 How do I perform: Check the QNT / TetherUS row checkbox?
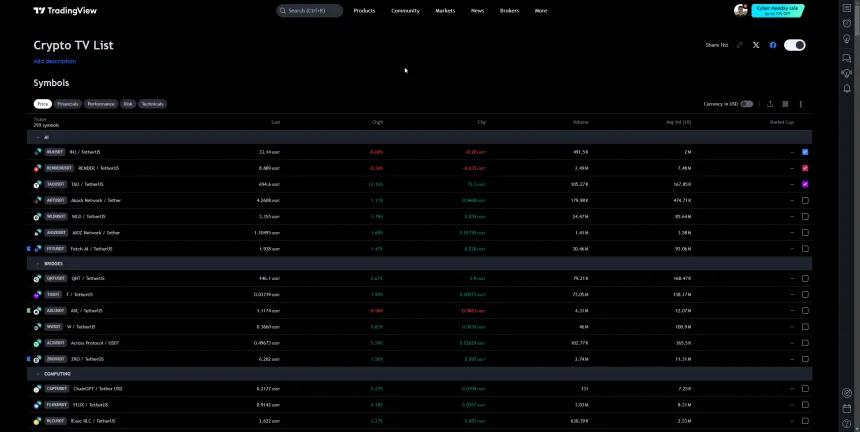(x=805, y=278)
